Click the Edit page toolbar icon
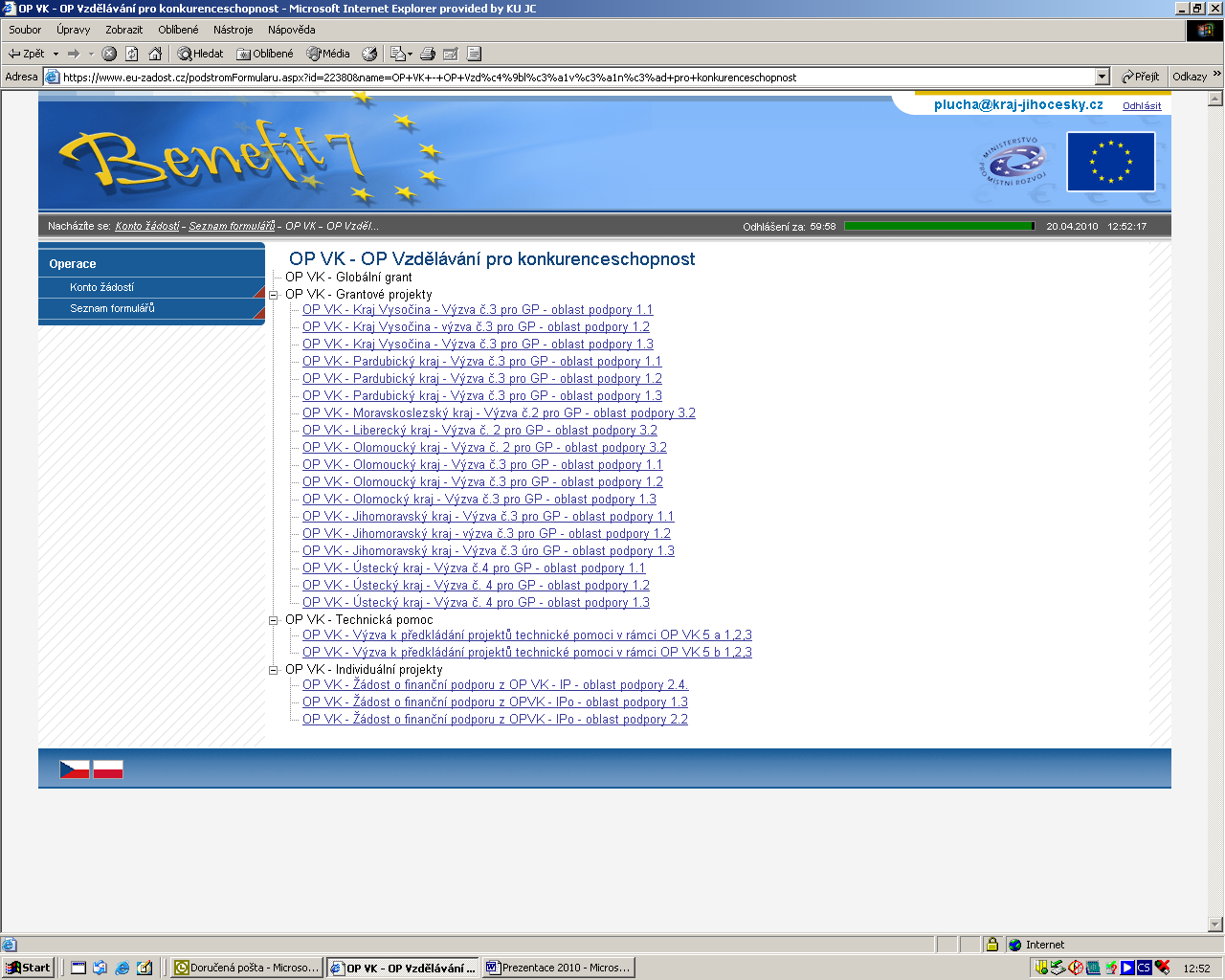Screen dimensions: 1225x980 coord(451,54)
